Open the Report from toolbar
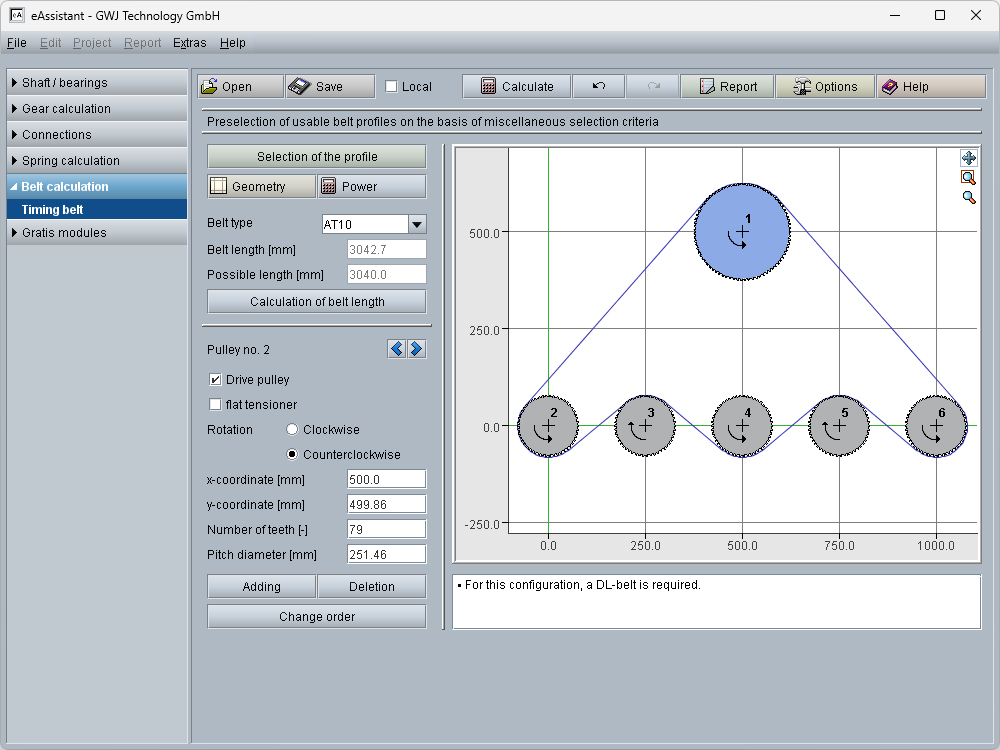The image size is (1000, 750). 727,86
